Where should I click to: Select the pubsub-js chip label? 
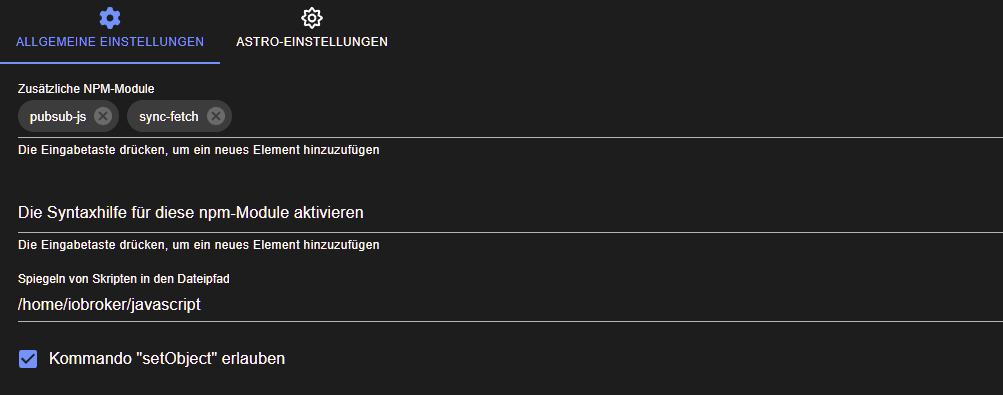58,117
